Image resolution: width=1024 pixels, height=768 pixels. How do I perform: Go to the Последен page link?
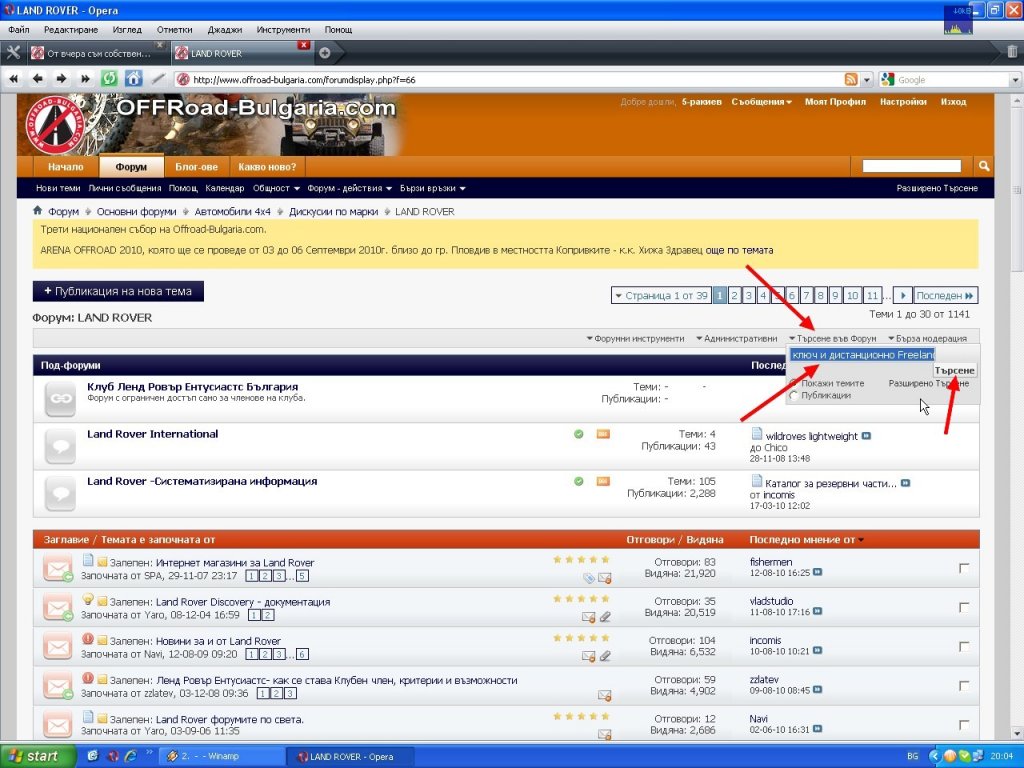[945, 296]
